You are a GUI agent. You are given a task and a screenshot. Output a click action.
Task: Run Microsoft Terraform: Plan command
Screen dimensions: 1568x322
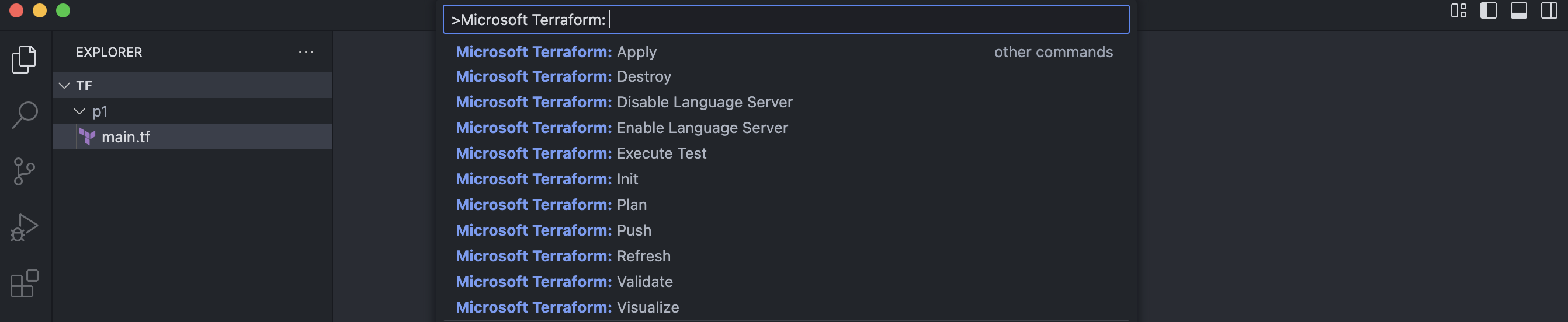[x=631, y=205]
